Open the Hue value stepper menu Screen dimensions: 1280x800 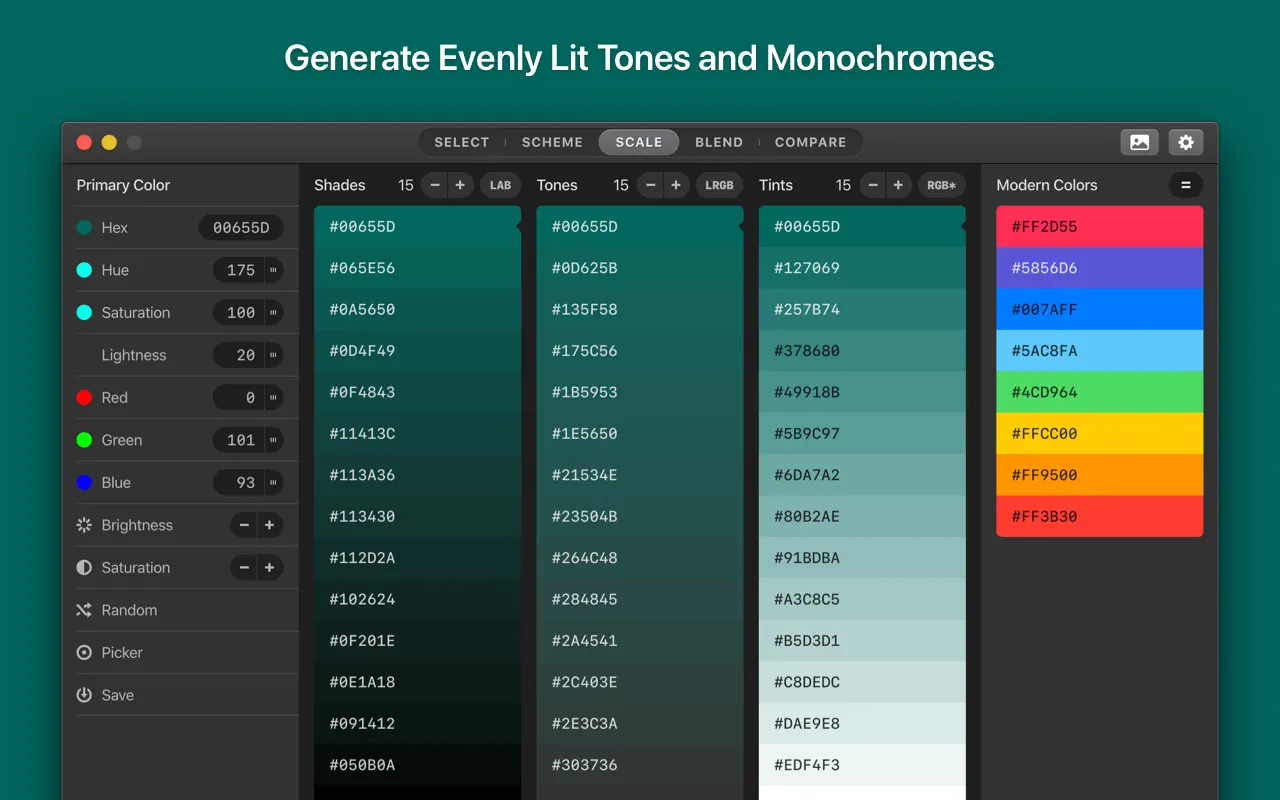[x=272, y=270]
